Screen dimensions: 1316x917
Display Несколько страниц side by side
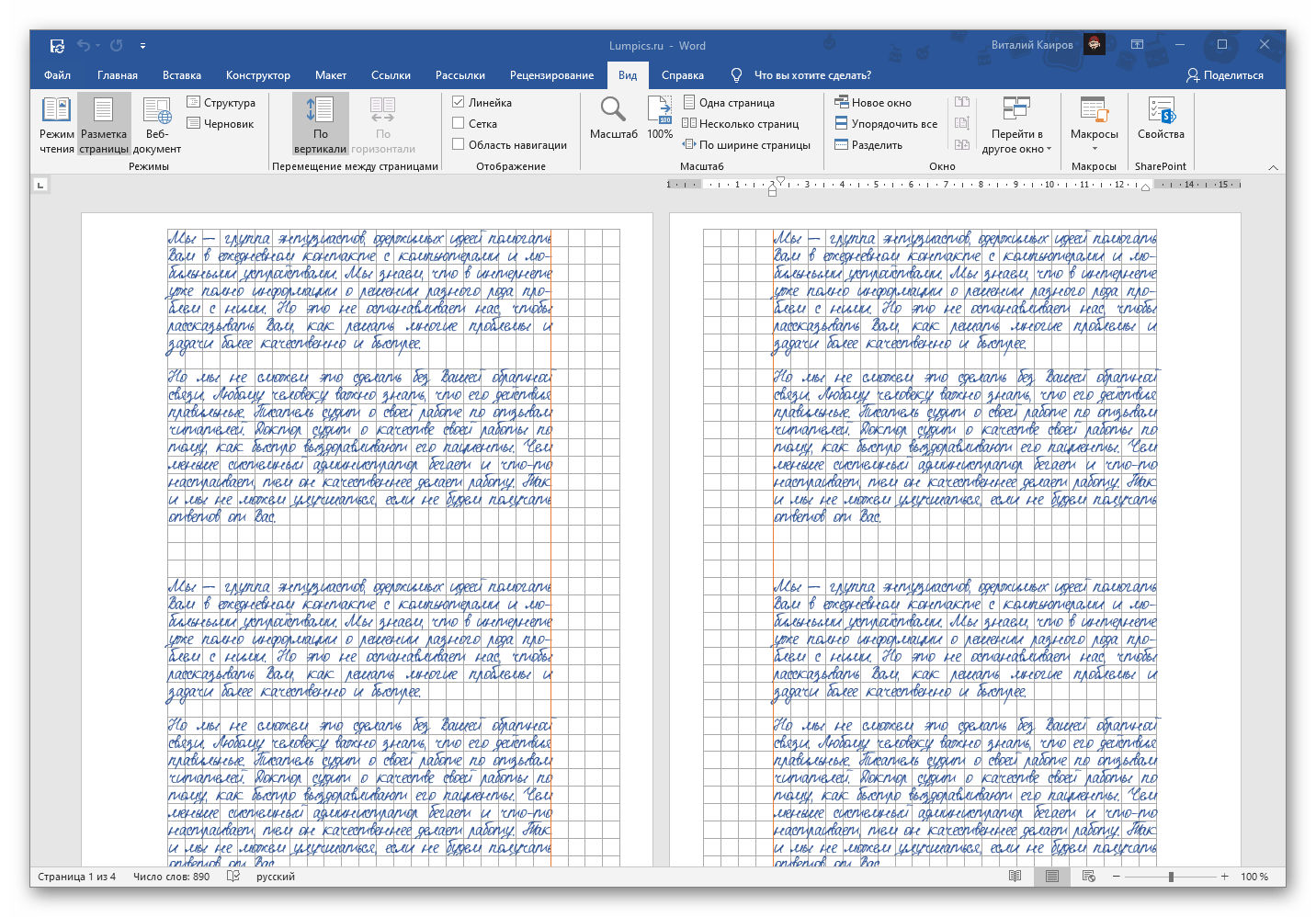pyautogui.click(x=741, y=124)
